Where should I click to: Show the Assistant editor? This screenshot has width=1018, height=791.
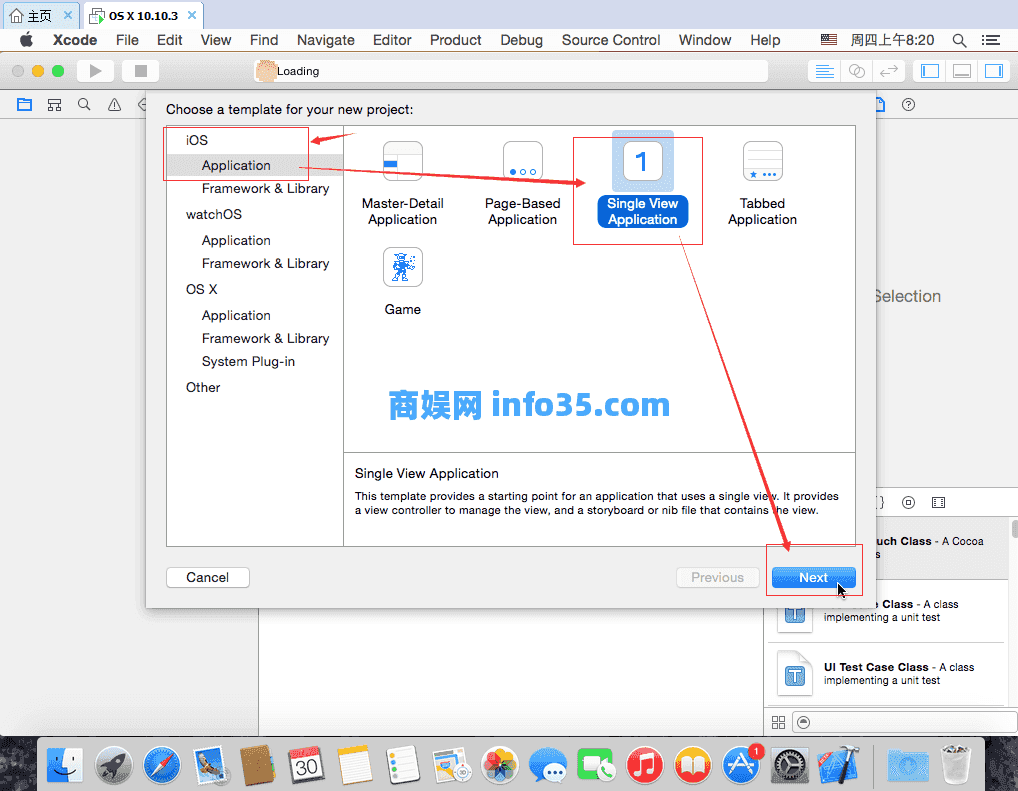click(857, 71)
